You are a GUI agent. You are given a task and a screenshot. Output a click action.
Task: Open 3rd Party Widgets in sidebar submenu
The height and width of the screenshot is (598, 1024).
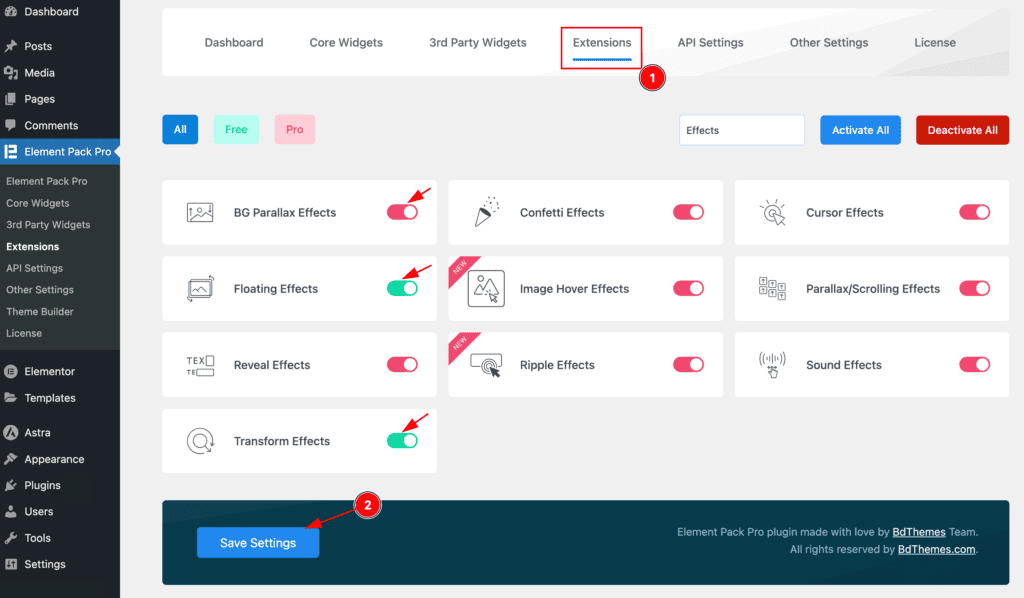[x=48, y=225]
